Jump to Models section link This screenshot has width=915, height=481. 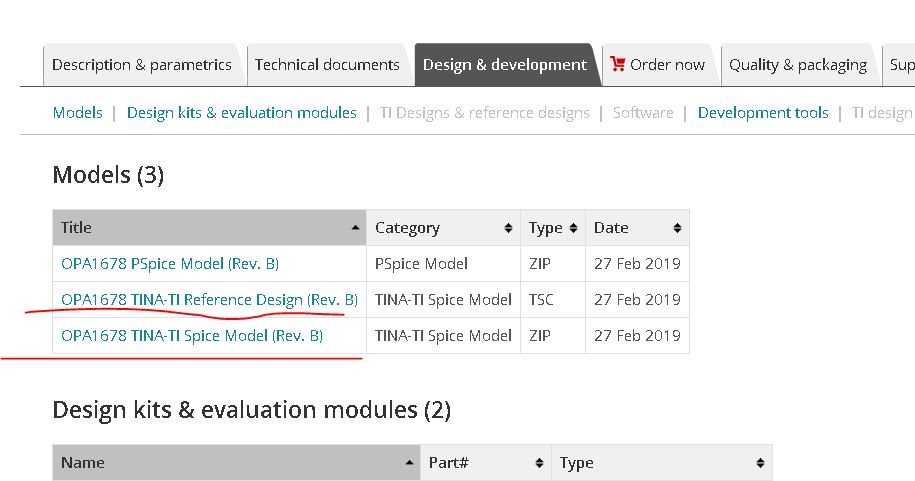click(x=77, y=113)
